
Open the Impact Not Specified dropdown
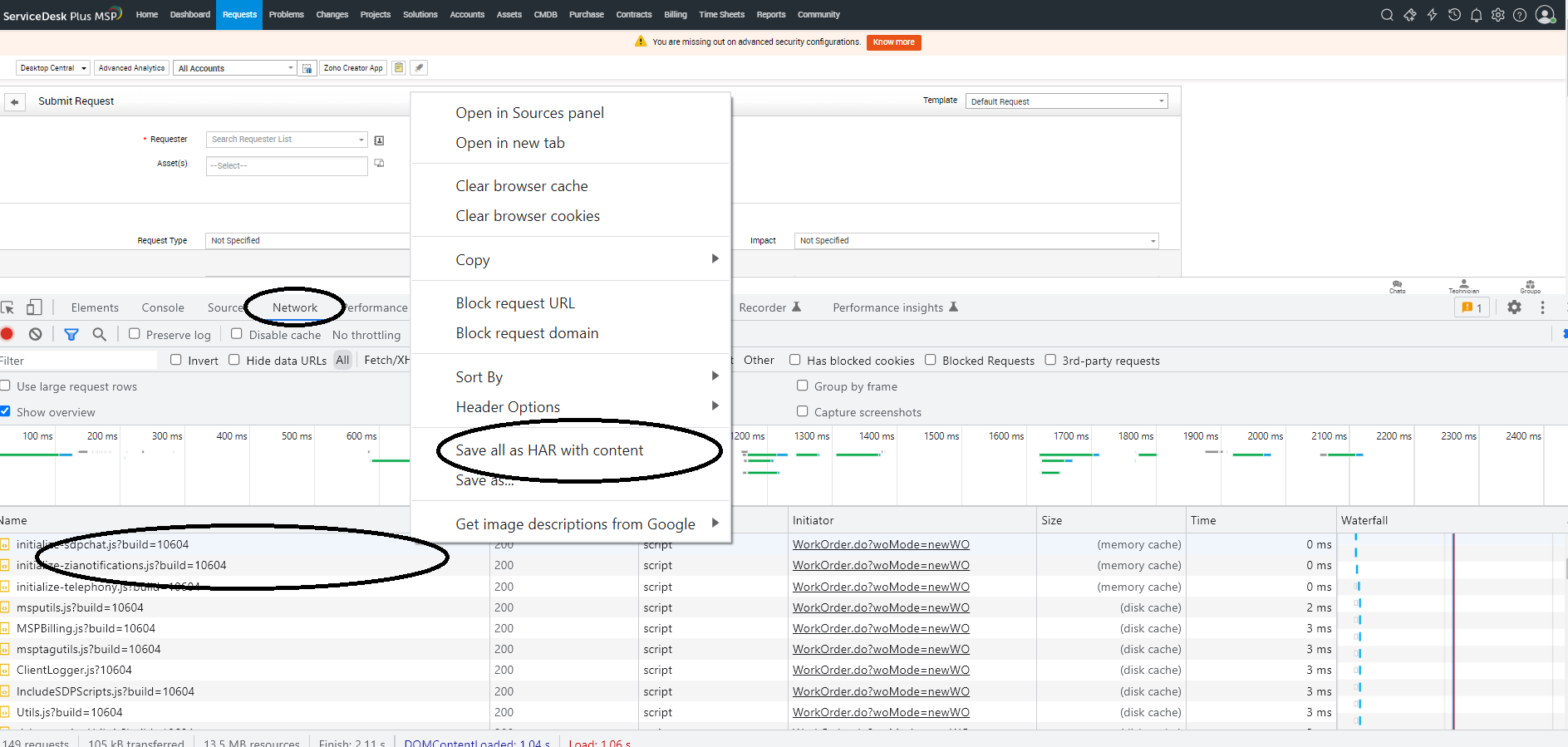[976, 241]
